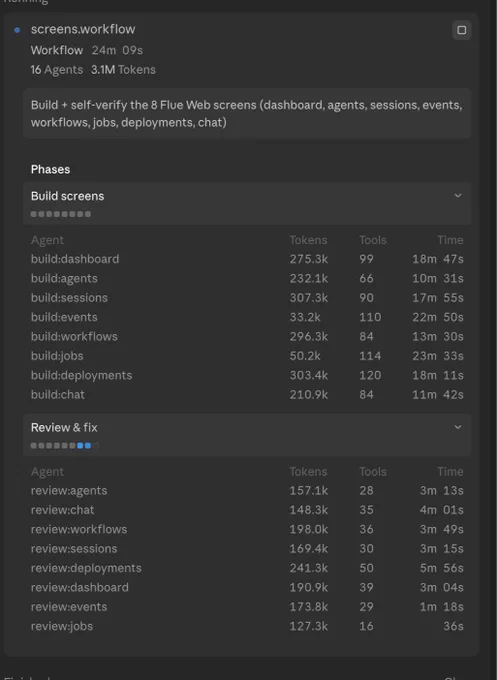Collapse the Build screens phase chevron
The image size is (497, 680).
pyautogui.click(x=458, y=196)
